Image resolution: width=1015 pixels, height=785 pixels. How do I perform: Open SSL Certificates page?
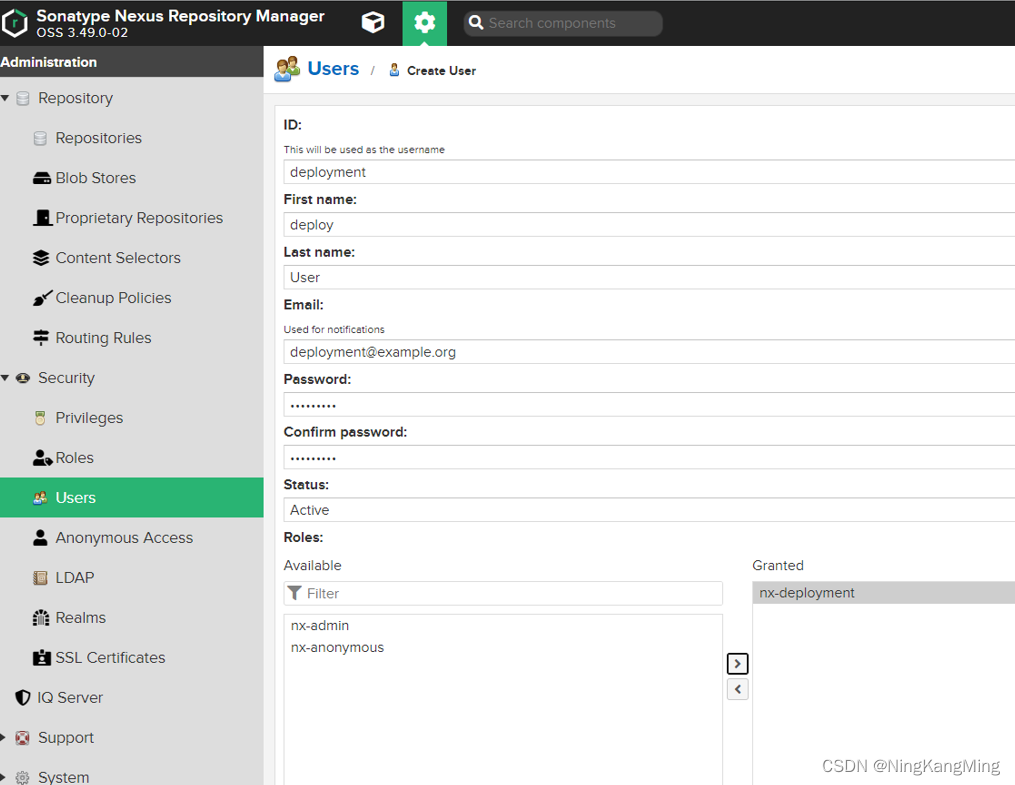pyautogui.click(x=110, y=658)
